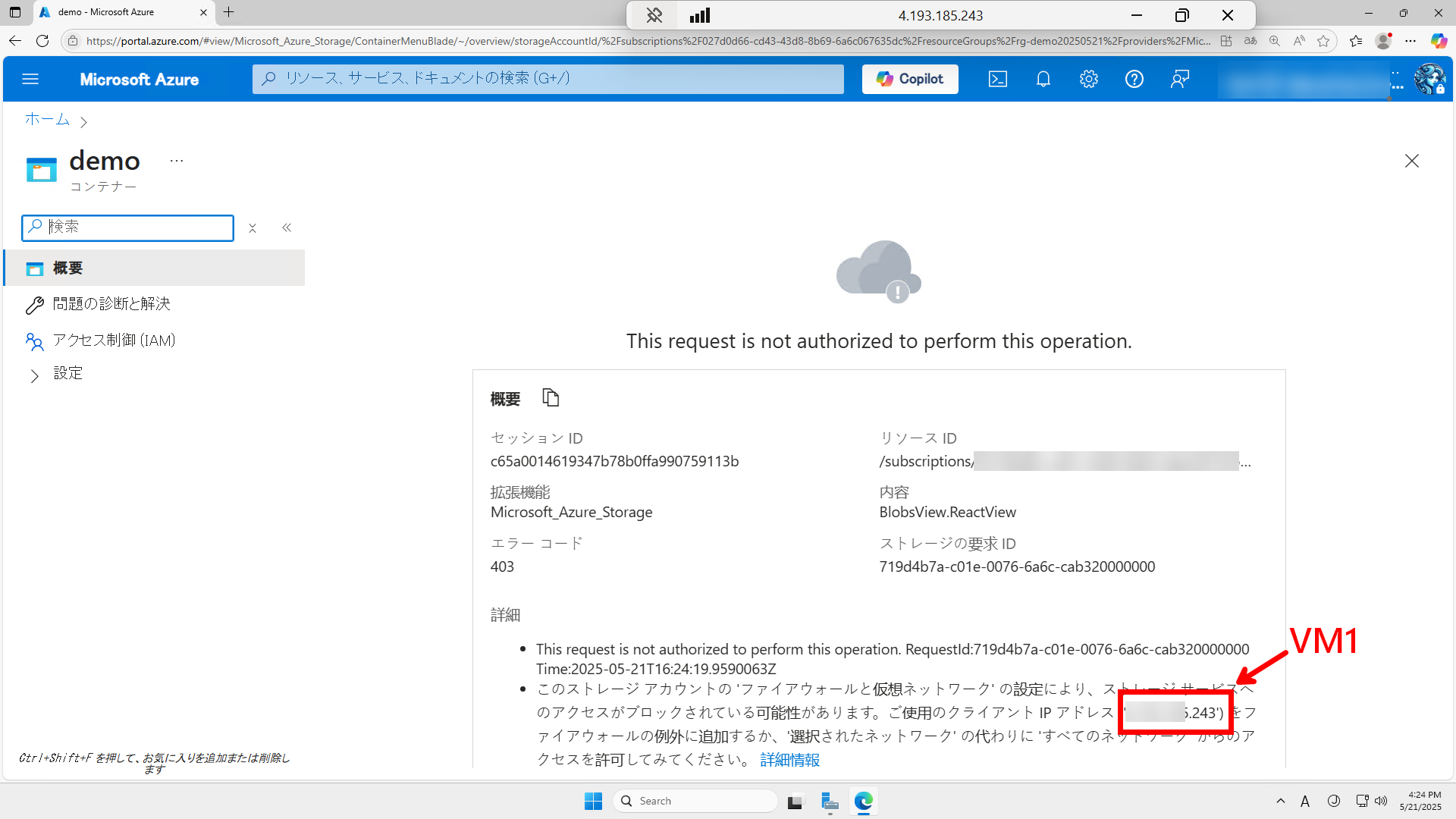Add this page to favorites star
Image resolution: width=1456 pixels, height=819 pixels.
coord(1323,41)
